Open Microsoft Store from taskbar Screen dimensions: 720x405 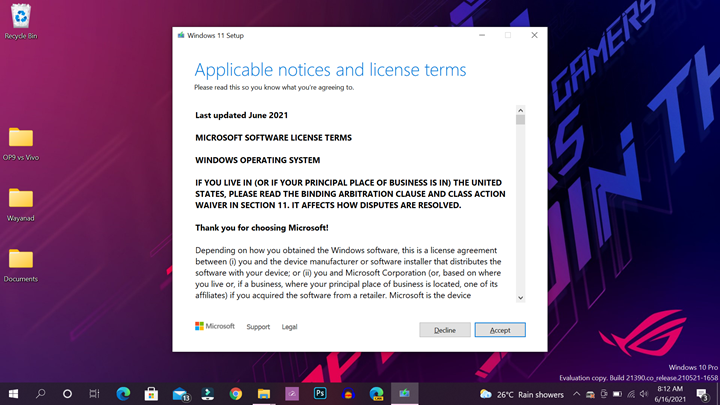151,394
